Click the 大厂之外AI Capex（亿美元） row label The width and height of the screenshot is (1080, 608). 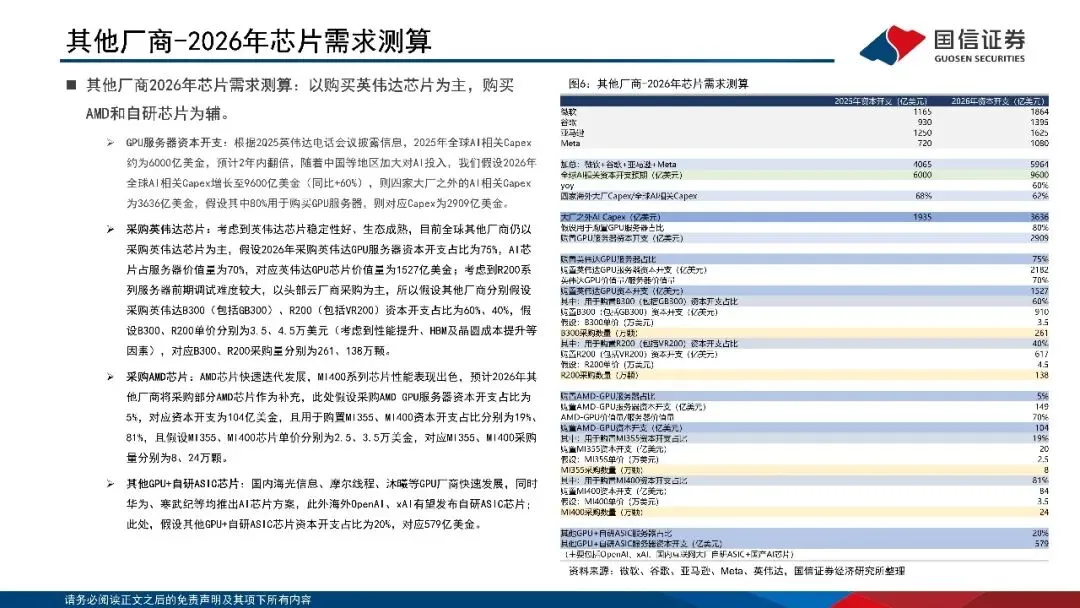pos(611,217)
